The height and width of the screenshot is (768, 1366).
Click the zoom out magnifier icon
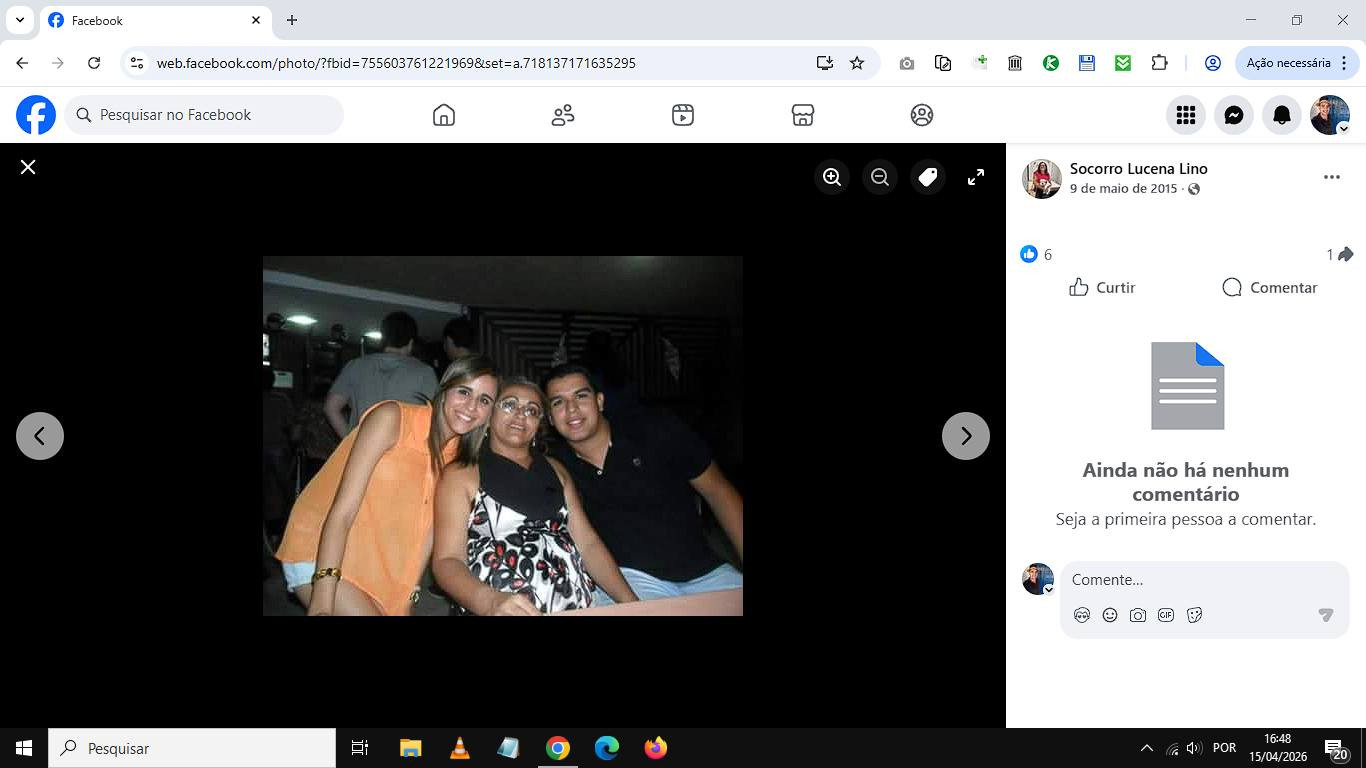pos(880,177)
